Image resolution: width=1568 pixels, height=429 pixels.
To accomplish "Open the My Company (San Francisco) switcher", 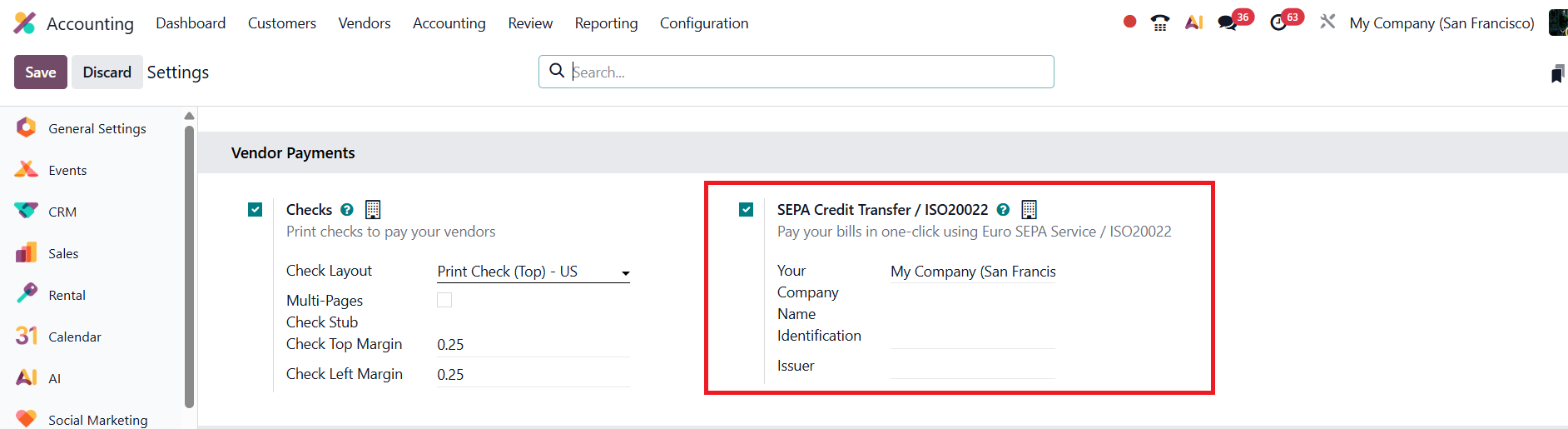I will pos(1441,23).
